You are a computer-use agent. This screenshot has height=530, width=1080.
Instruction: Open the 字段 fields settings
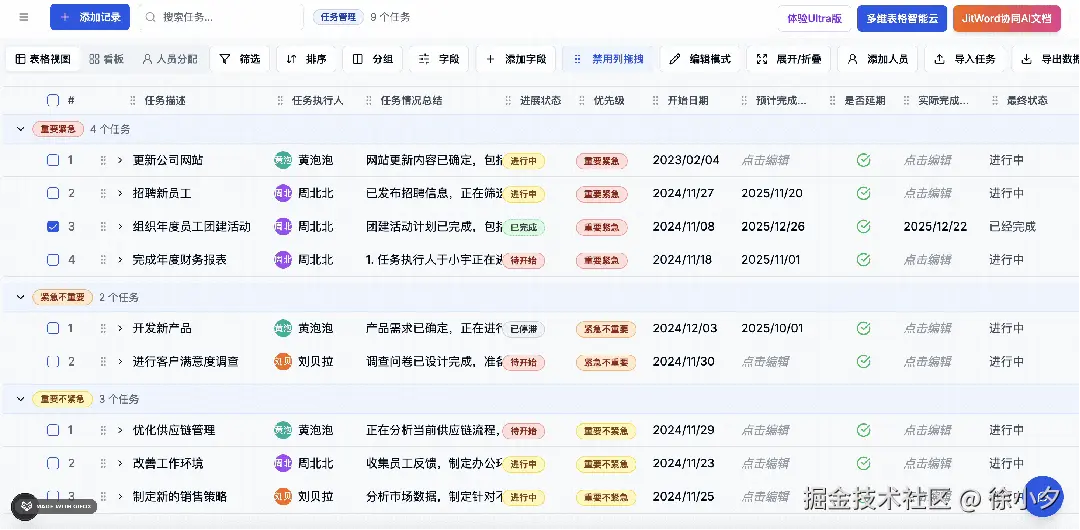click(x=439, y=59)
